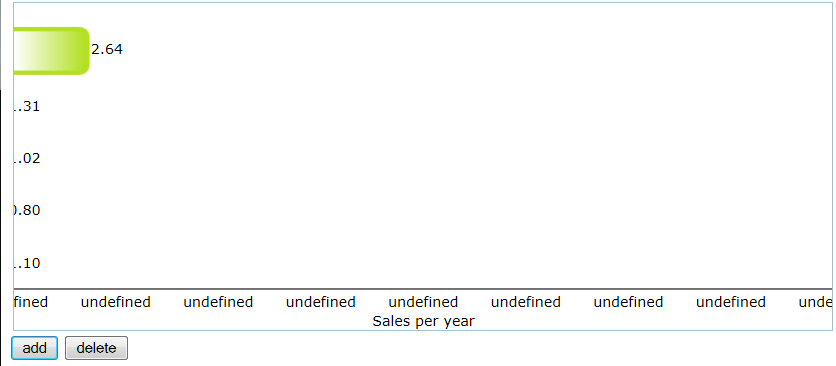Click the add button

tap(35, 348)
